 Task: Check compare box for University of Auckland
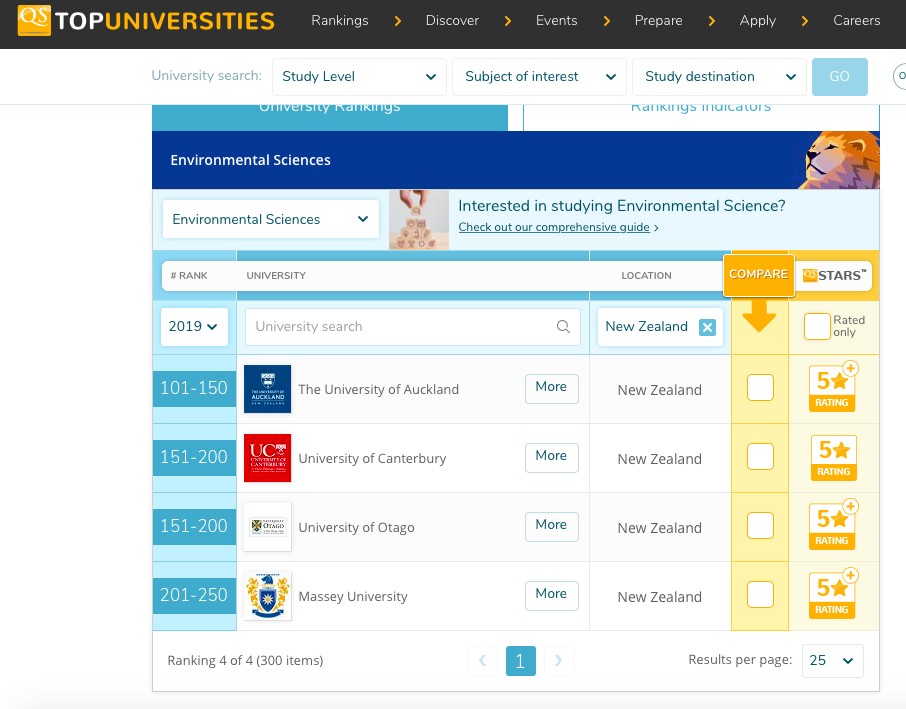(x=760, y=388)
